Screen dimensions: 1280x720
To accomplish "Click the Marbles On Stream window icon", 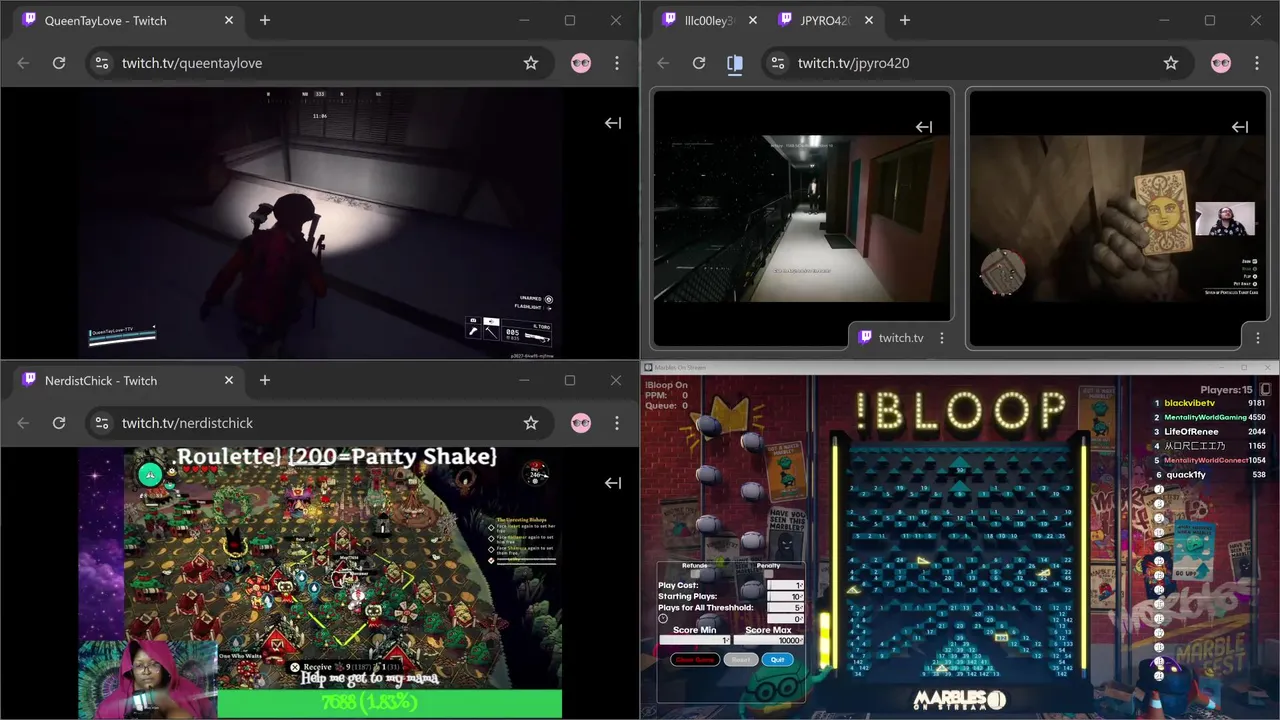I will click(648, 367).
